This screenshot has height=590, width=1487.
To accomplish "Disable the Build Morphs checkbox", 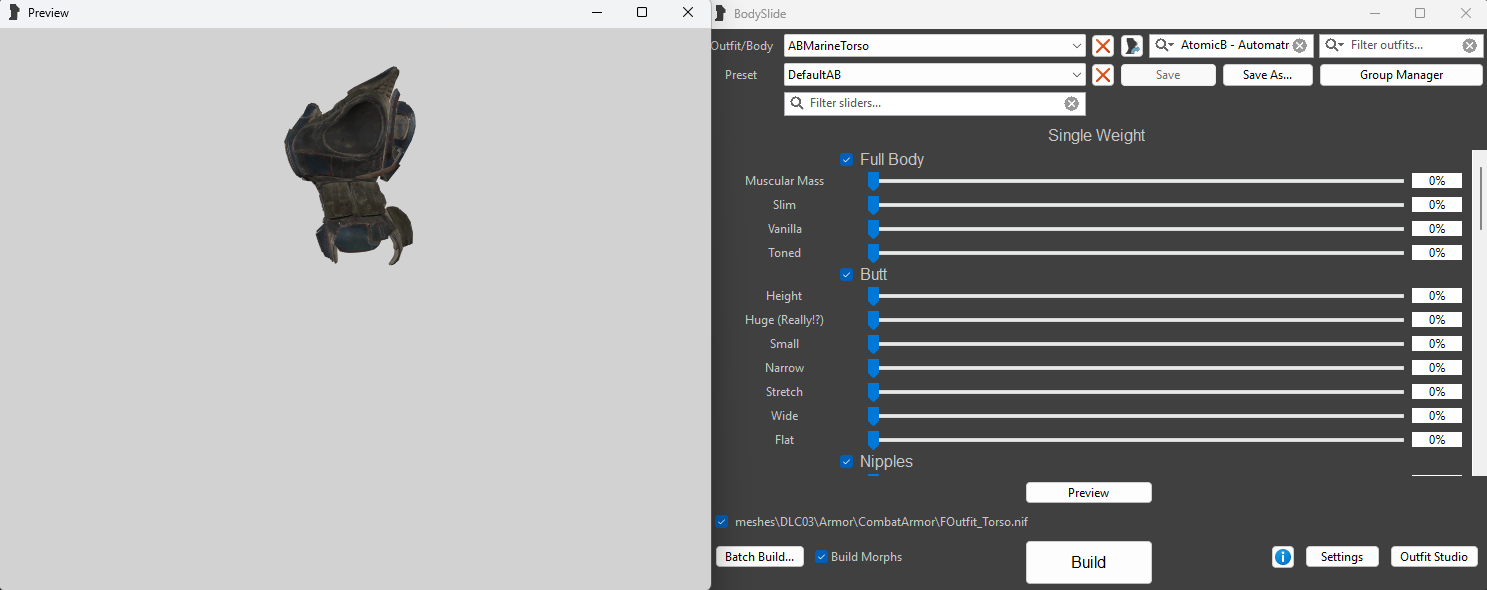I will point(822,557).
